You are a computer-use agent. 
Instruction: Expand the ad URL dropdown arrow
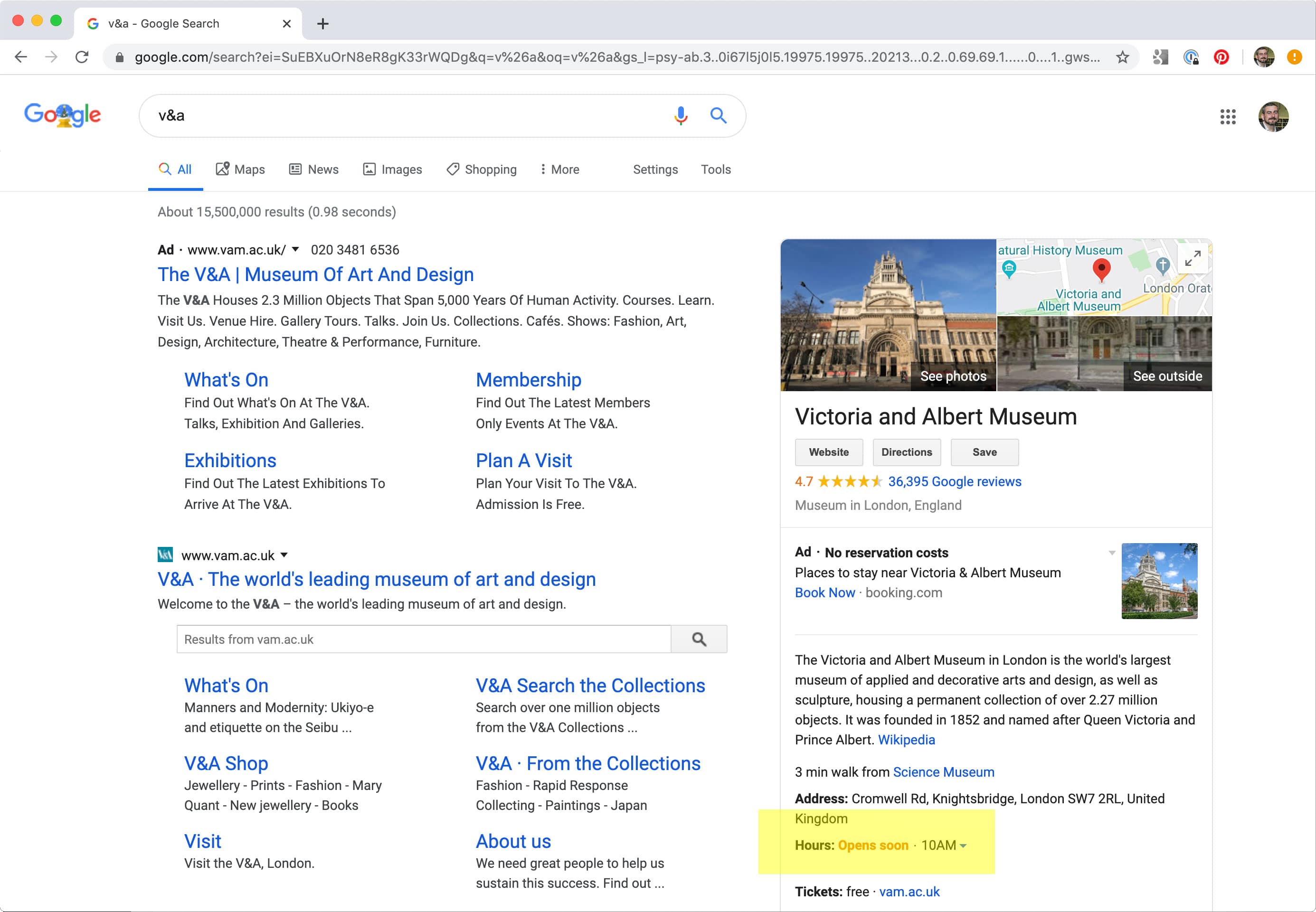(x=295, y=249)
